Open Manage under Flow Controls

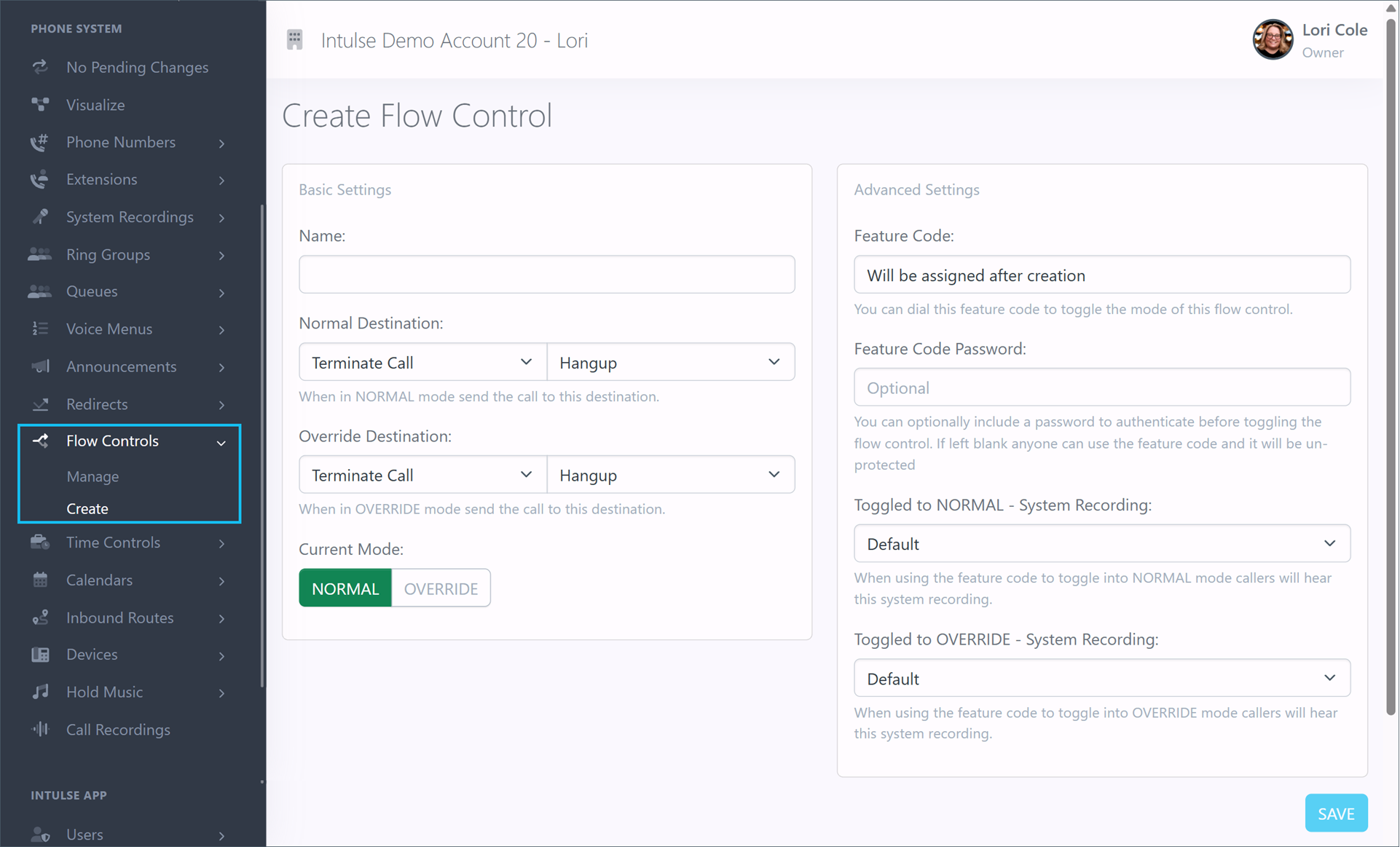pyautogui.click(x=93, y=476)
